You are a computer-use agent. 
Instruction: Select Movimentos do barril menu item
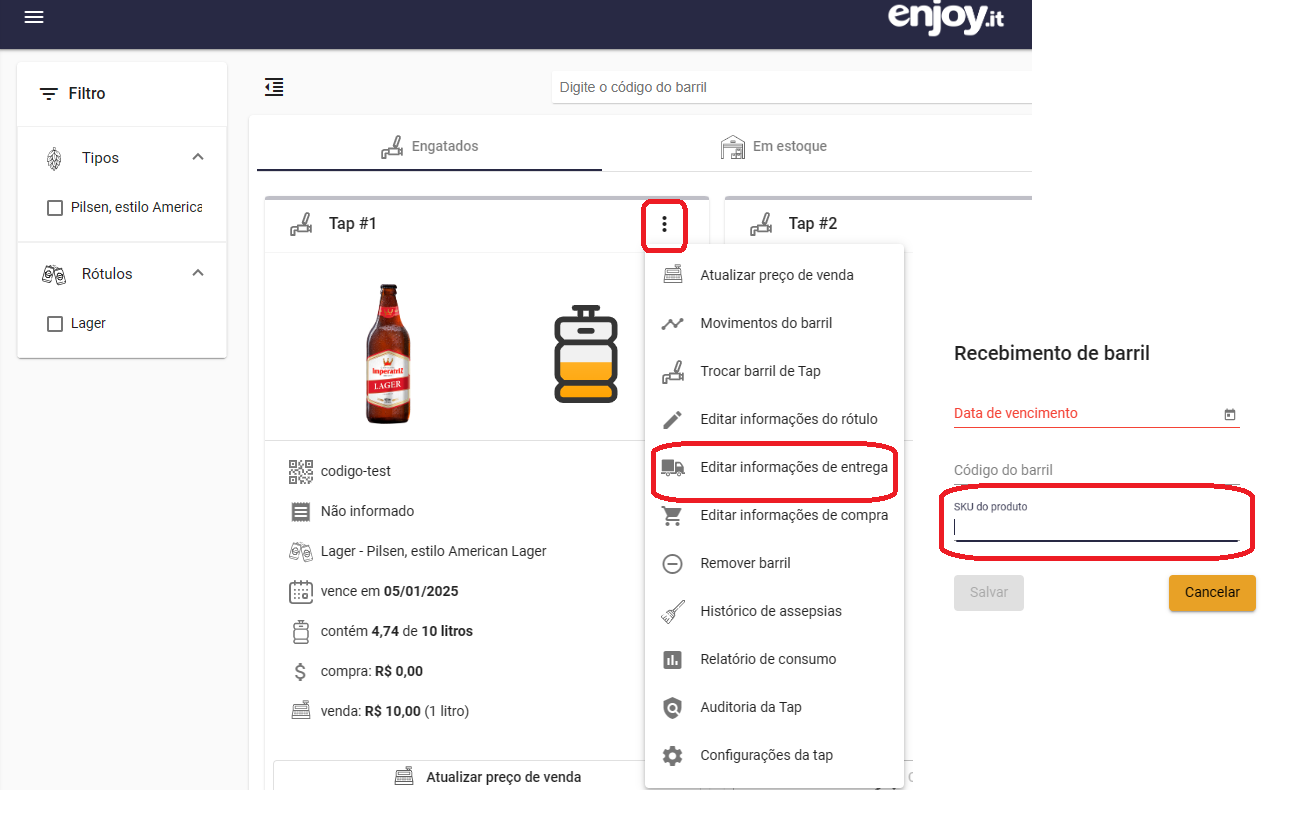(774, 323)
